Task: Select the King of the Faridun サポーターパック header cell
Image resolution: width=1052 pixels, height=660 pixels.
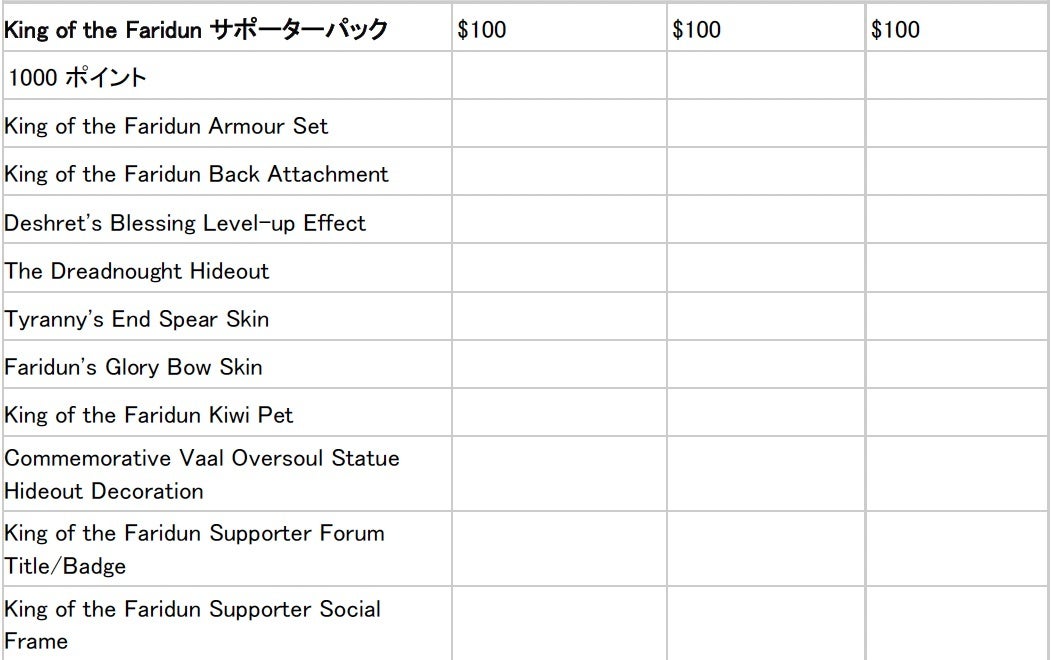Action: pyautogui.click(x=196, y=30)
